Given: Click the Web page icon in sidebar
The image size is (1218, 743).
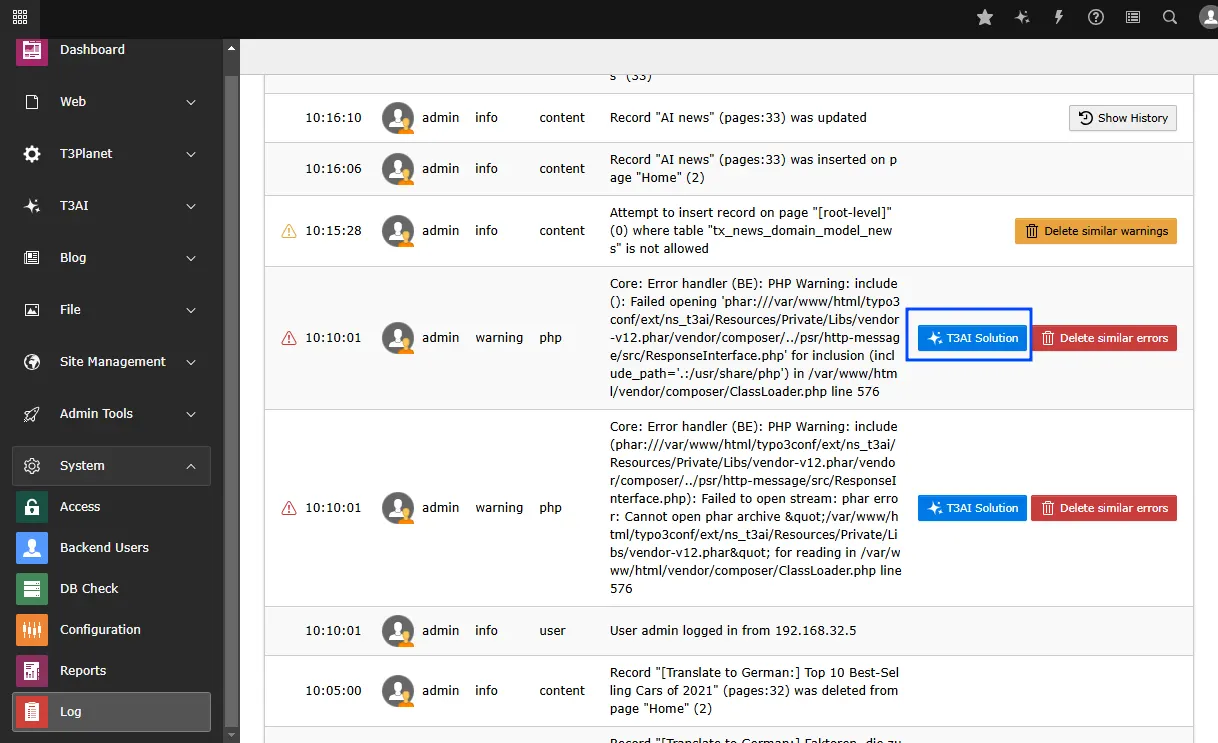Looking at the screenshot, I should (x=32, y=102).
